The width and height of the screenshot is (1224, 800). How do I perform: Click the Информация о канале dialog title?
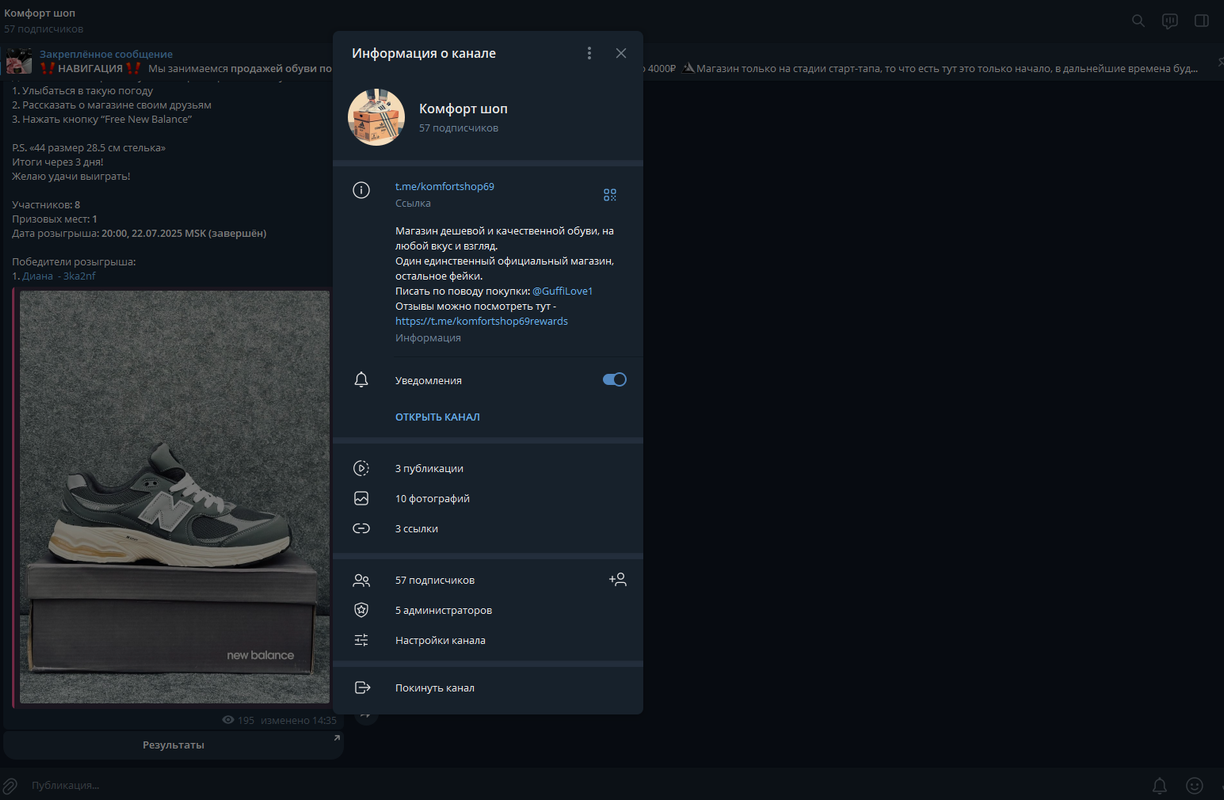pyautogui.click(x=424, y=53)
